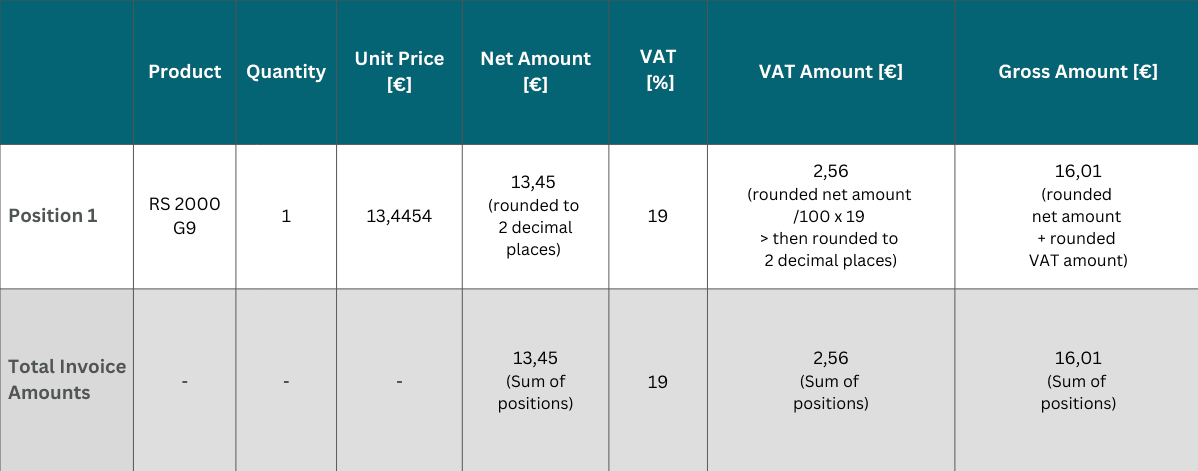Select the VAT Amount [€] header
The width and height of the screenshot is (1198, 471).
830,72
